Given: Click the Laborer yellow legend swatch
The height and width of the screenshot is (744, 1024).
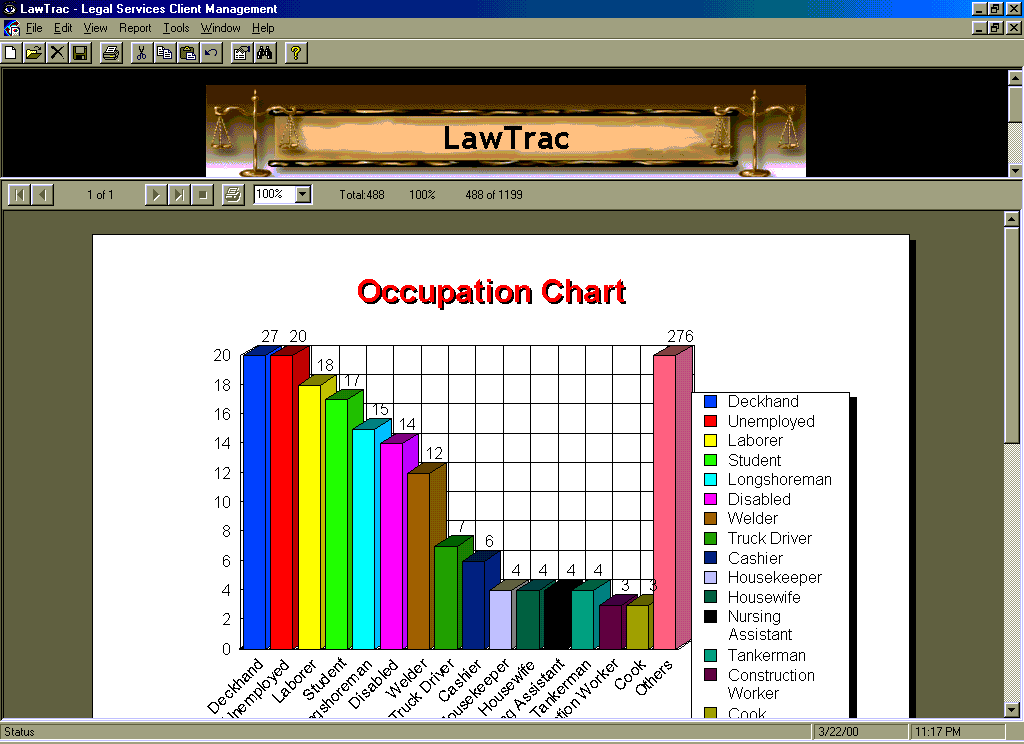Looking at the screenshot, I should tap(711, 441).
